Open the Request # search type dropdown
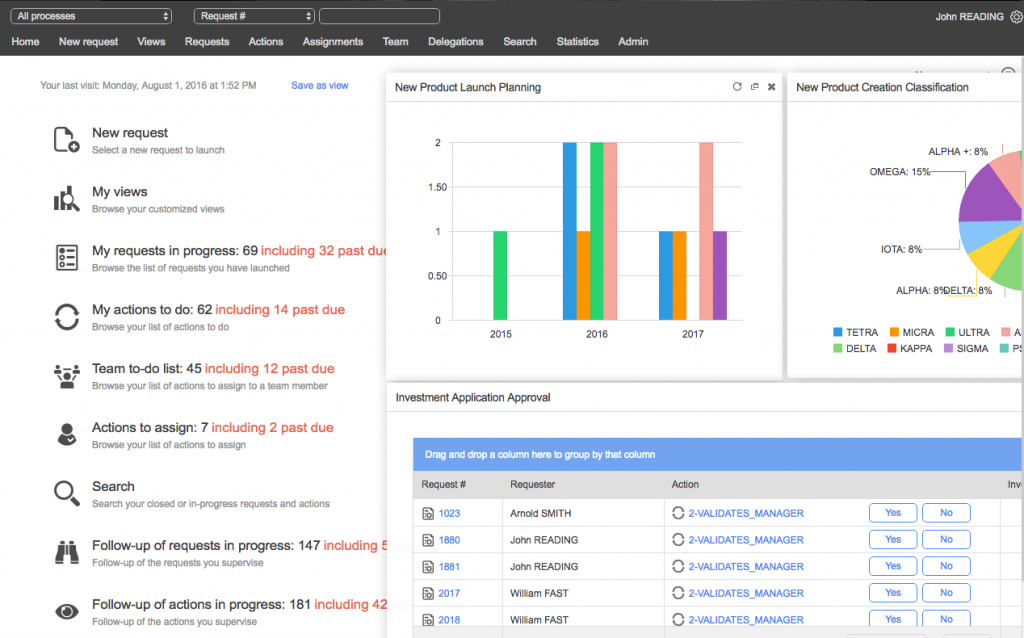The height and width of the screenshot is (638, 1024). coord(253,15)
